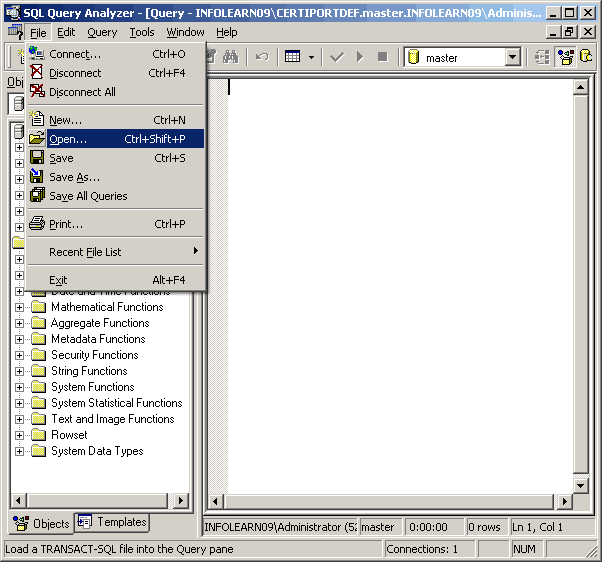Select Save As... menu entry
The image size is (602, 562).
116,177
